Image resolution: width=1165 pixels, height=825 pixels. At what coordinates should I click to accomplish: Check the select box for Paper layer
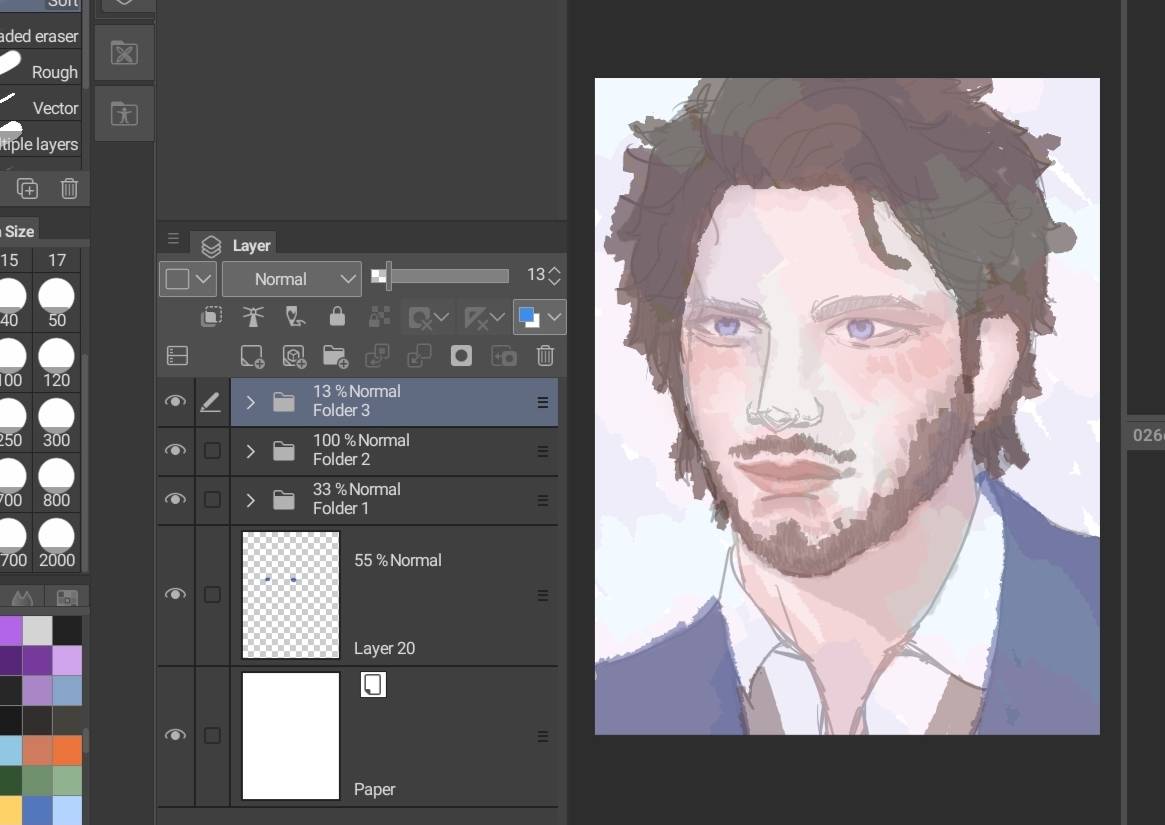[x=212, y=735]
